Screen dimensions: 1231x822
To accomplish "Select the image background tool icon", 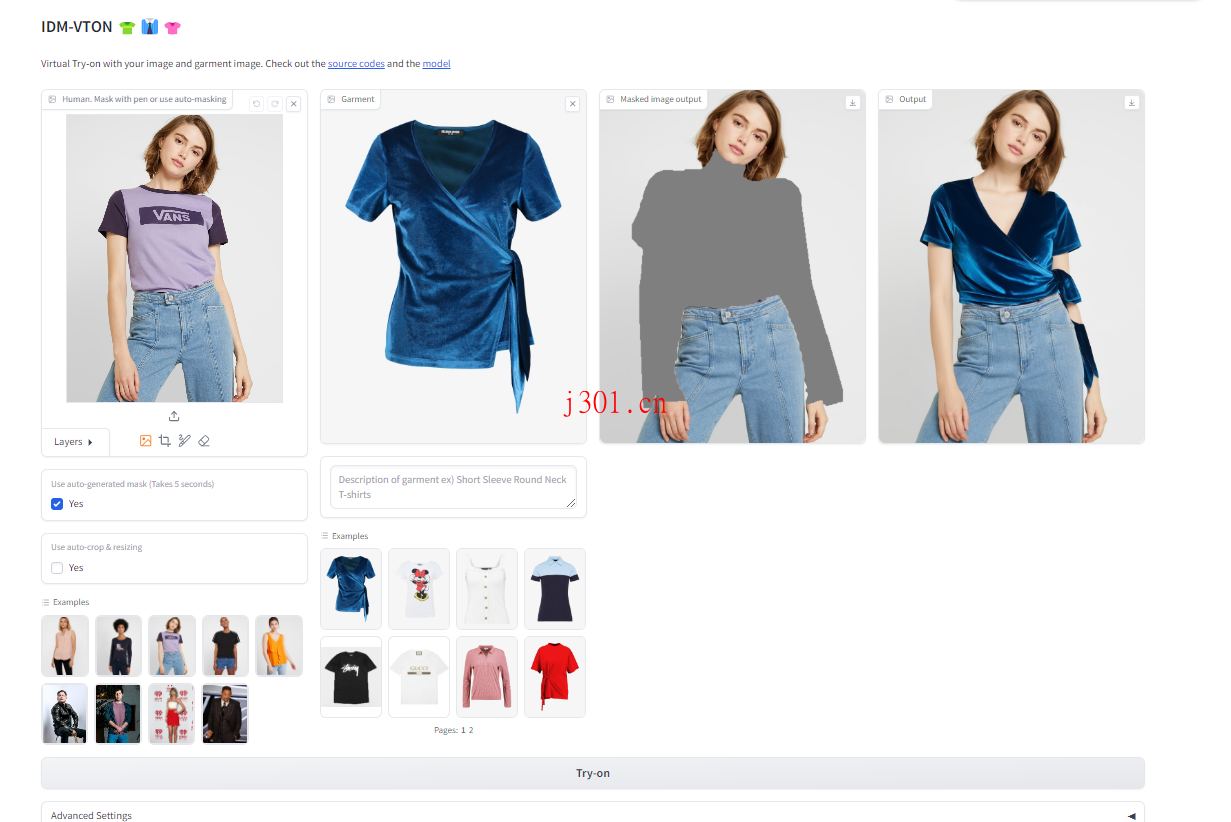I will pos(145,441).
